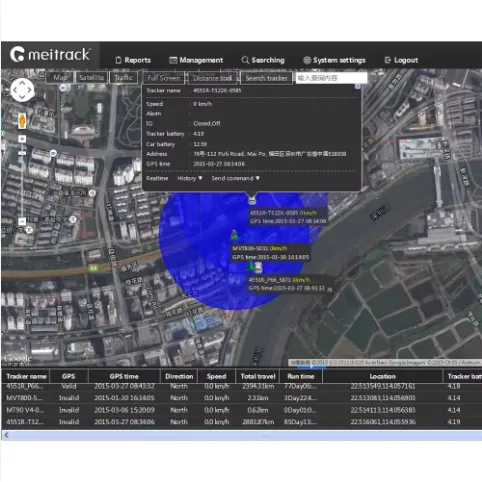Click the Full Screen button

(164, 78)
